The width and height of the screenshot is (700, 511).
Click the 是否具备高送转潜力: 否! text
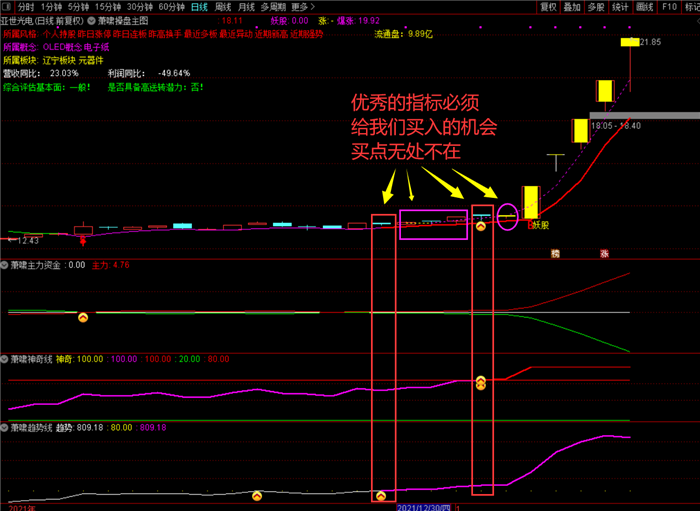point(155,87)
